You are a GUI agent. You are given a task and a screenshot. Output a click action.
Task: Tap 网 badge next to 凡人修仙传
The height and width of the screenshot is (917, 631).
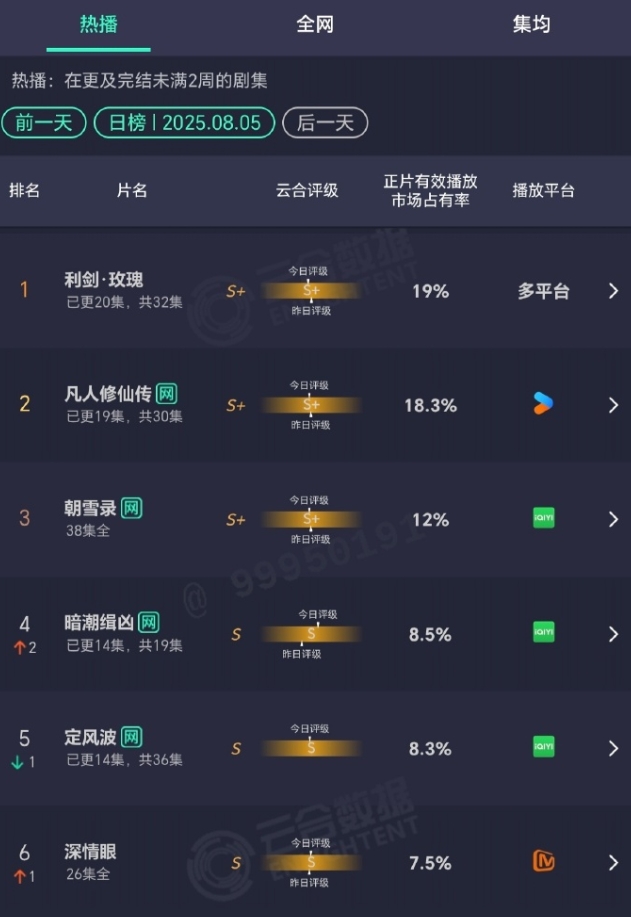pos(167,394)
